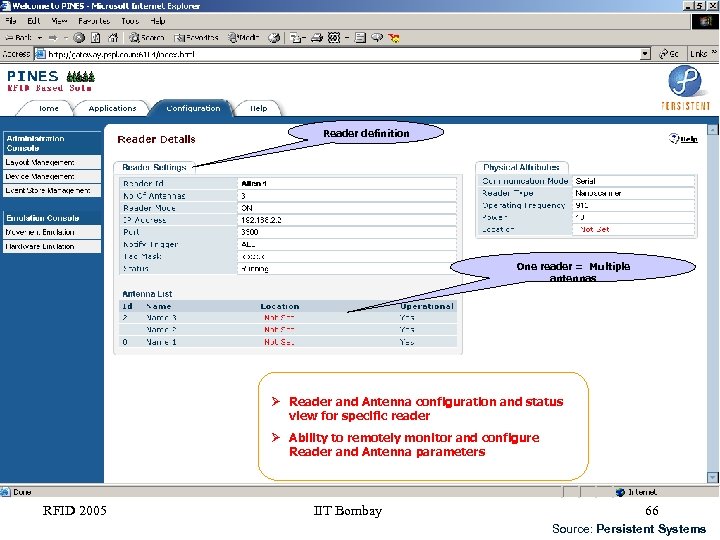
Task: Select the Configuration tab
Action: click(193, 108)
